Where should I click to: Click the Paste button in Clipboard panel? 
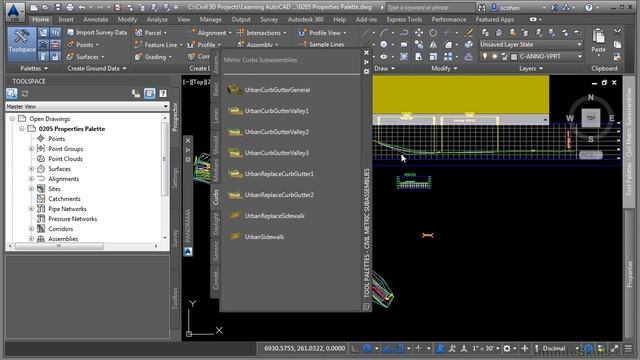pyautogui.click(x=598, y=41)
